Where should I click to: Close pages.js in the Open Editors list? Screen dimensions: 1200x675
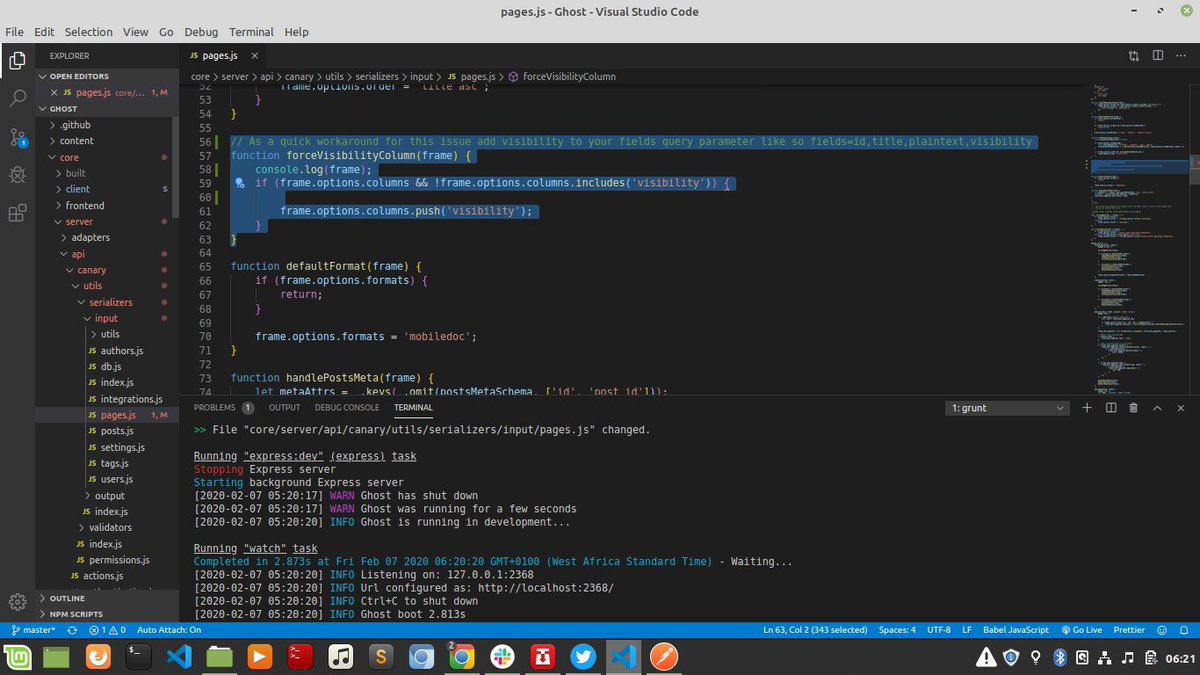coord(54,92)
